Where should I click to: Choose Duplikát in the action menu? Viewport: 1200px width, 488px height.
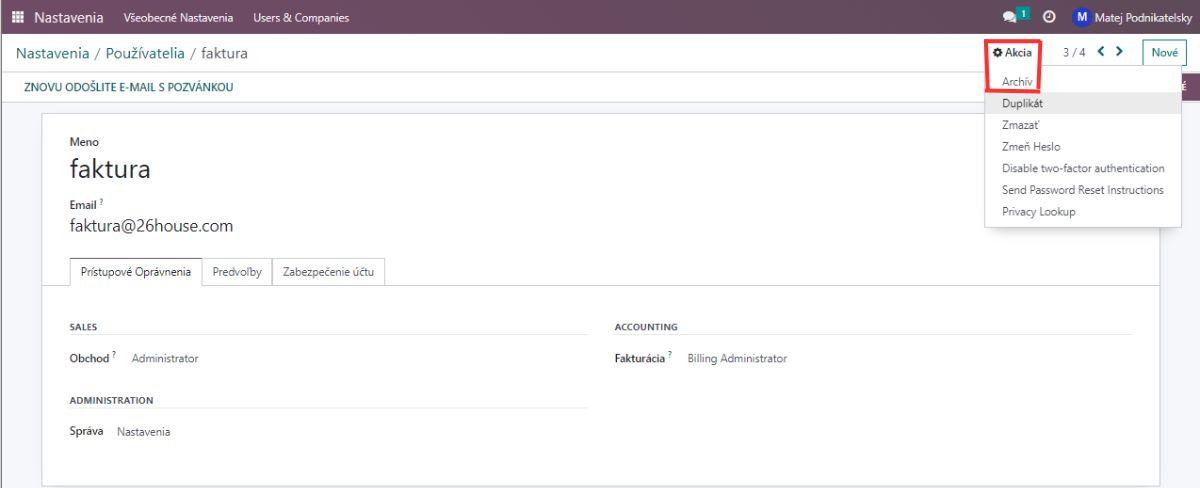pyautogui.click(x=1022, y=103)
